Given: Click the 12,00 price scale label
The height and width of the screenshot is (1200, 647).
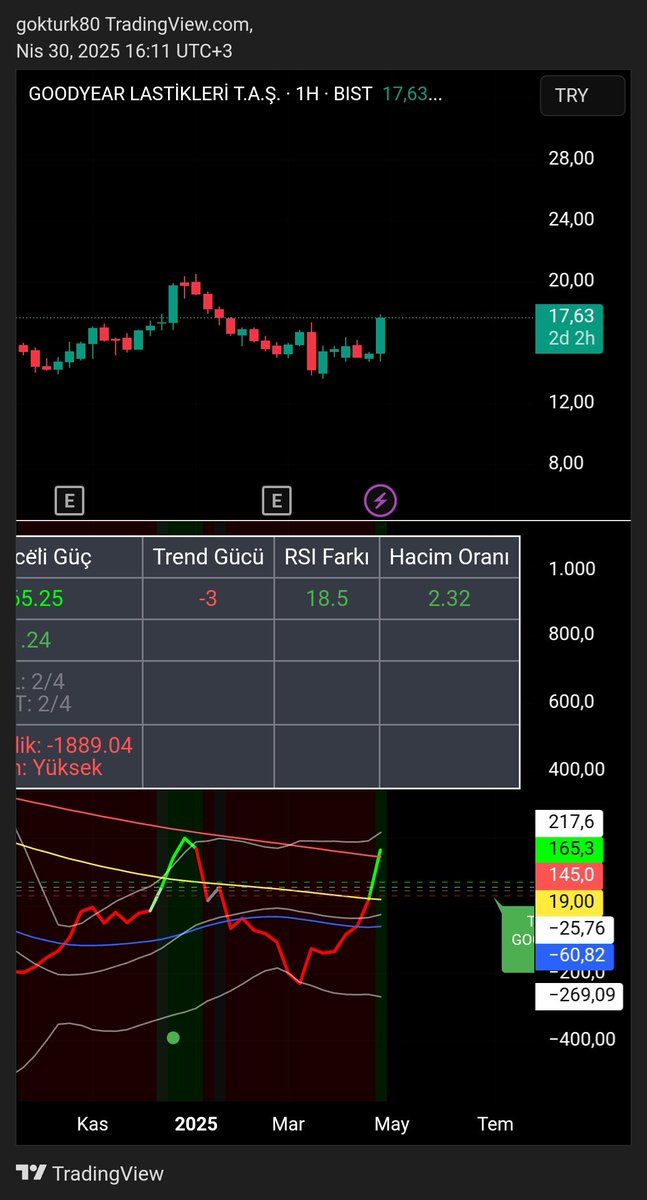Looking at the screenshot, I should [572, 402].
